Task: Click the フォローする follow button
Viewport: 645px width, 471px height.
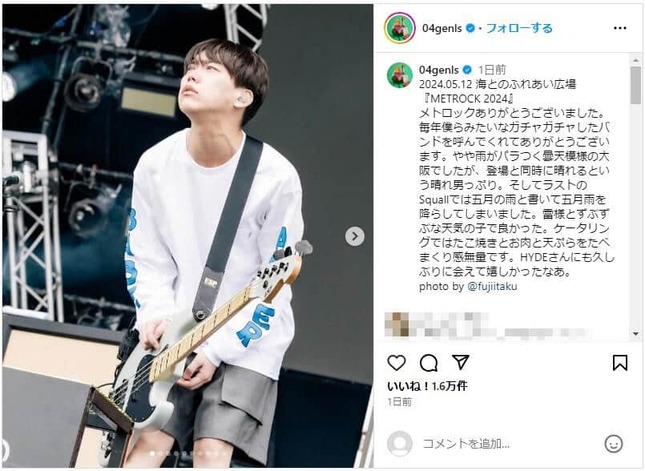Action: 519,28
